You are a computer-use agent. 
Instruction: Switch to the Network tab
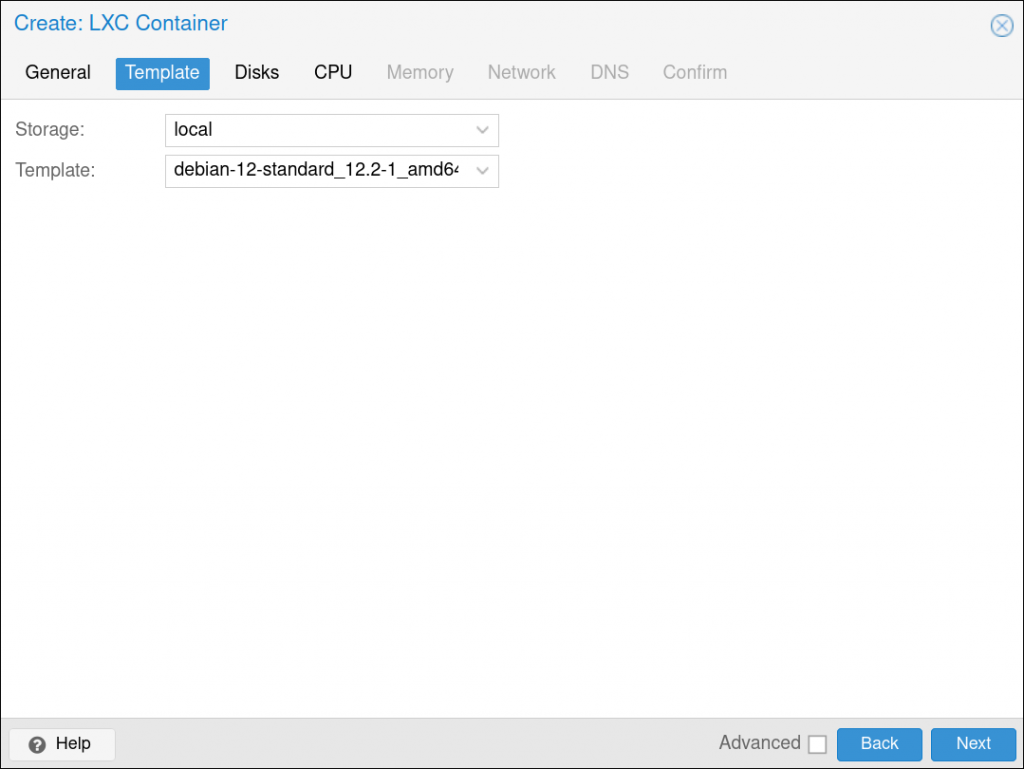click(x=521, y=73)
